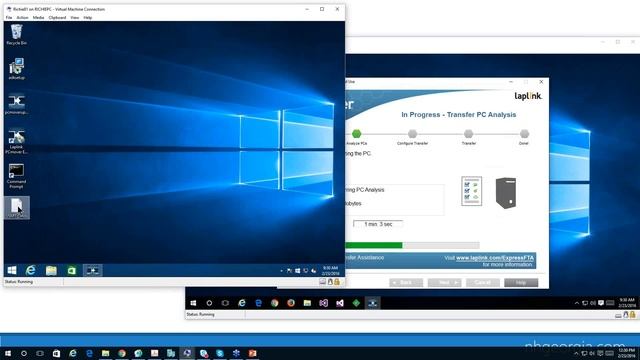Open the www.laplink.com/ExpressFTA link

coord(495,258)
